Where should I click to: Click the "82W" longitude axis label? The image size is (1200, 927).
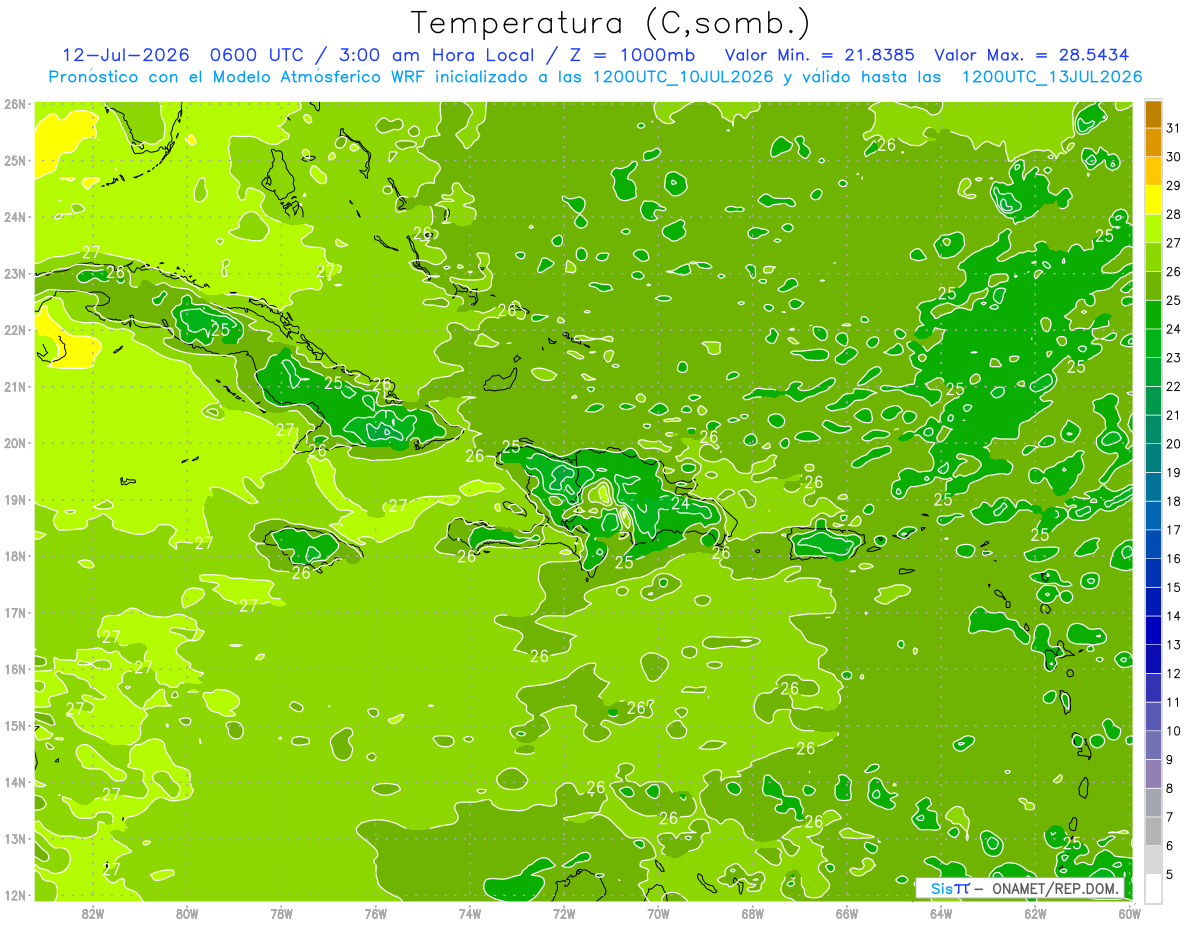click(93, 912)
